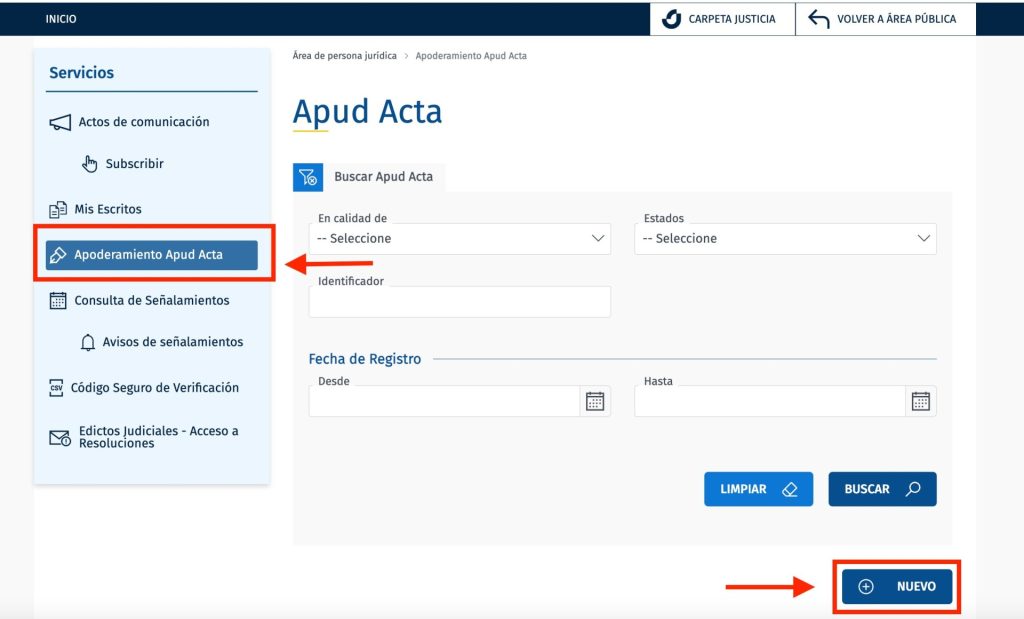Click the Actos de comunicación megaphone icon
This screenshot has height=619, width=1024.
[x=60, y=121]
